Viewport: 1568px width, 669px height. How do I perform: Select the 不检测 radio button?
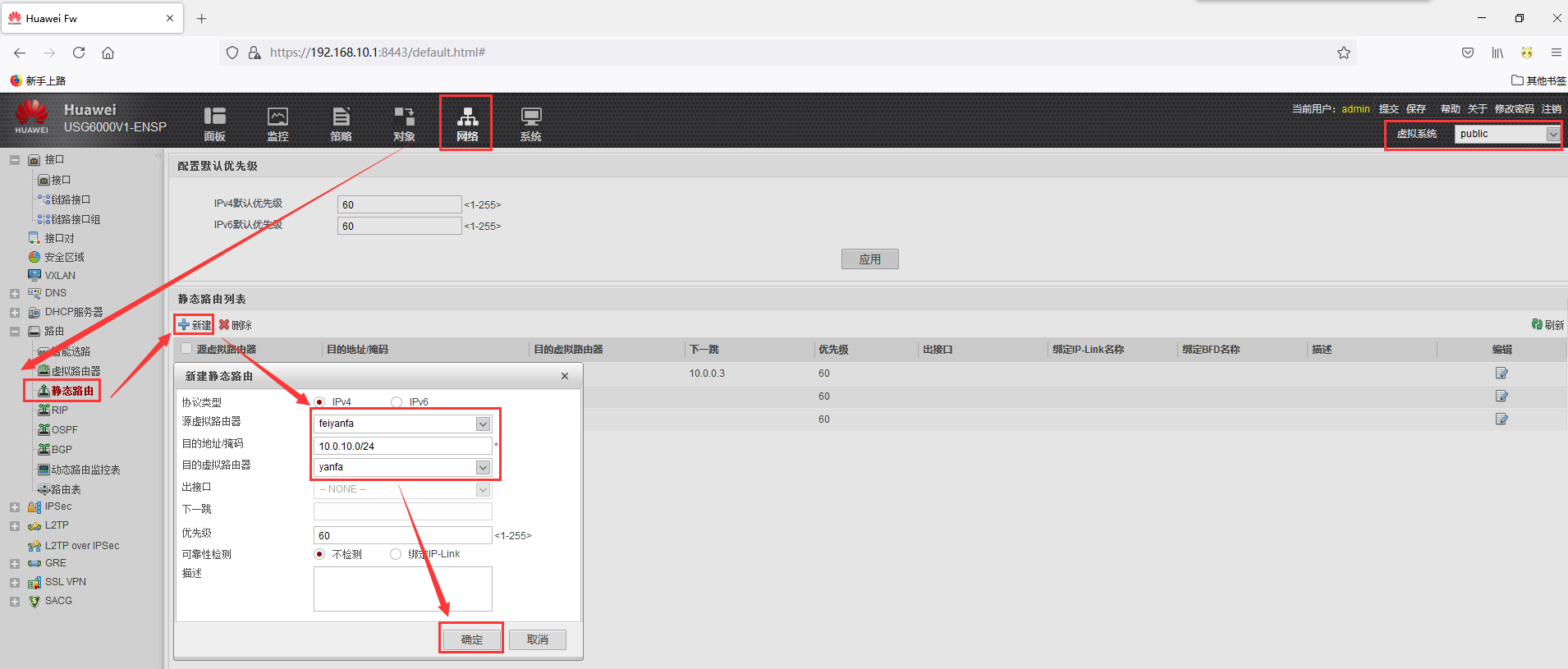(x=319, y=554)
